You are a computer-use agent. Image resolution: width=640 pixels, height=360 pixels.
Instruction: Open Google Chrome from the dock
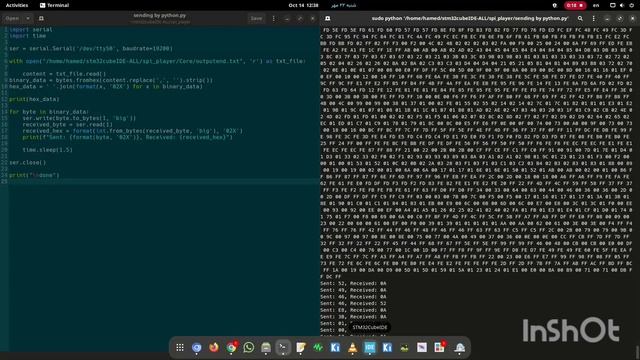point(231,347)
